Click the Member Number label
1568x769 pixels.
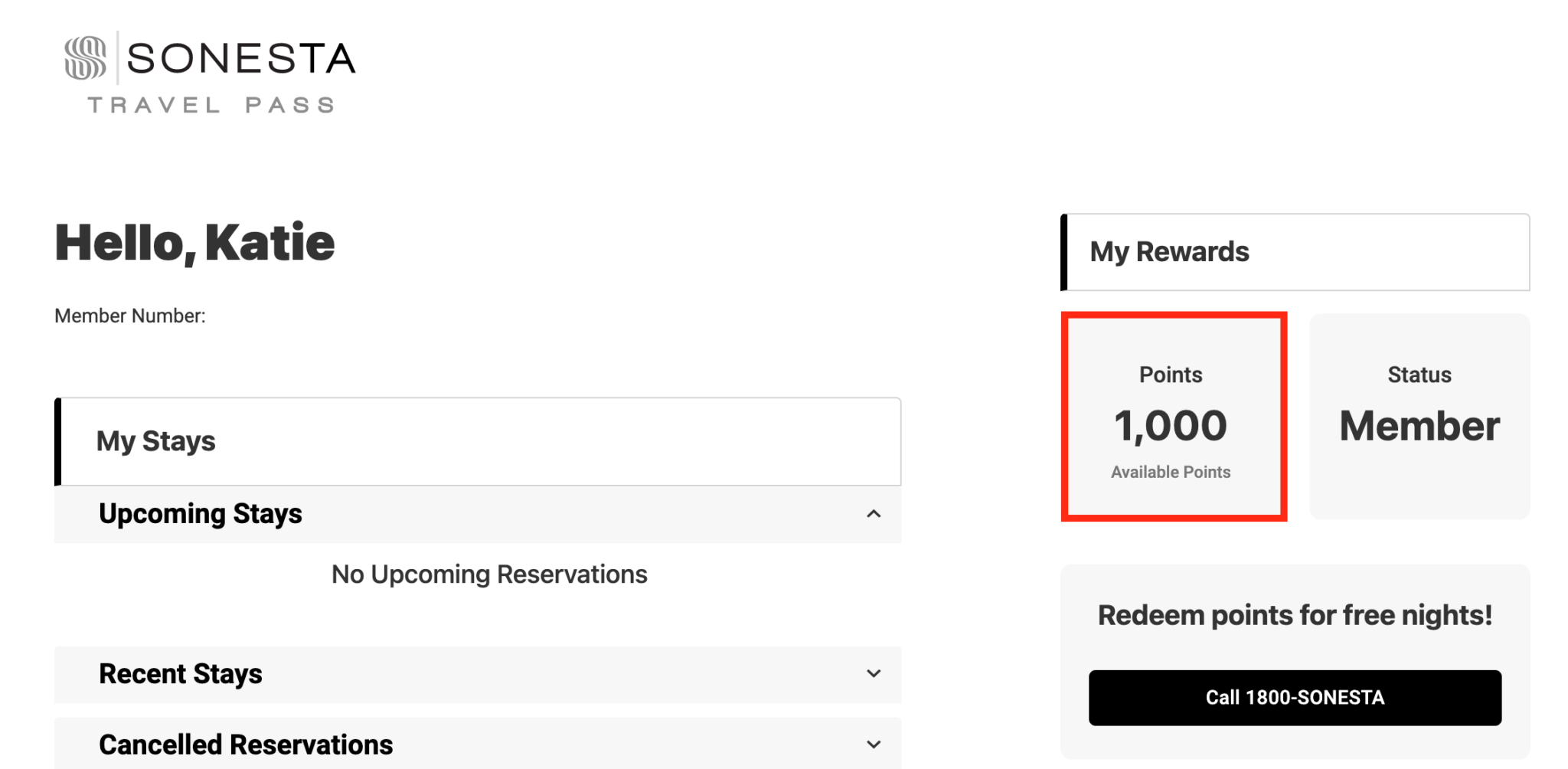tap(130, 316)
